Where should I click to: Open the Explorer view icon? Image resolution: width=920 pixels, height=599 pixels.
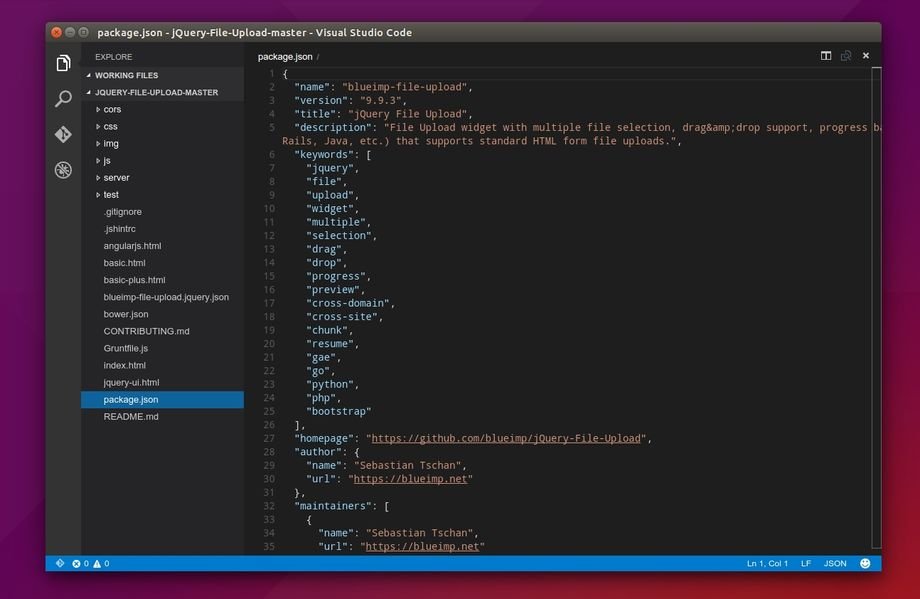63,64
